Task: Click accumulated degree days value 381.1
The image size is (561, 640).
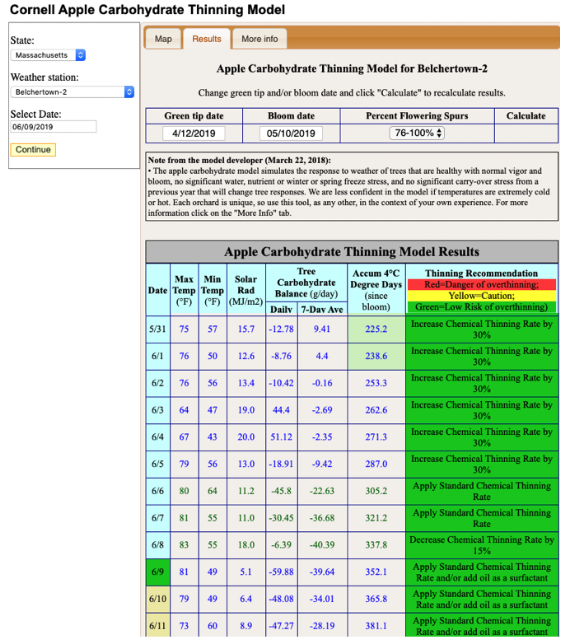Action: click(x=376, y=625)
